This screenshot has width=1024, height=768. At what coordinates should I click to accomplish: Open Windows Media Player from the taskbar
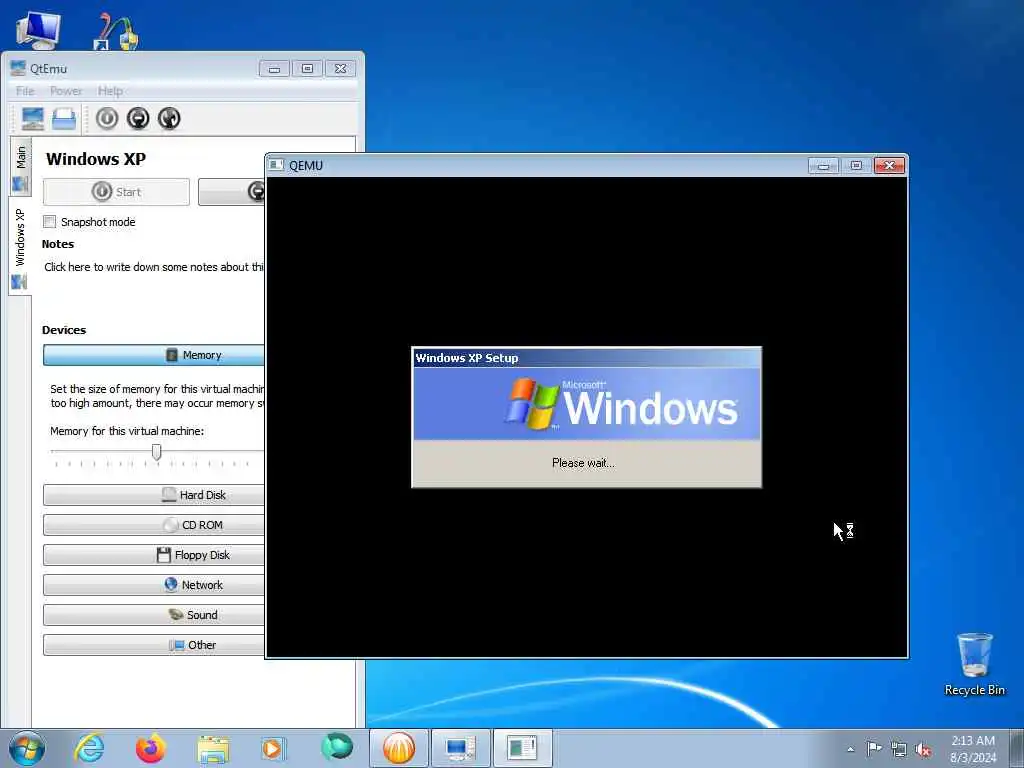click(274, 748)
